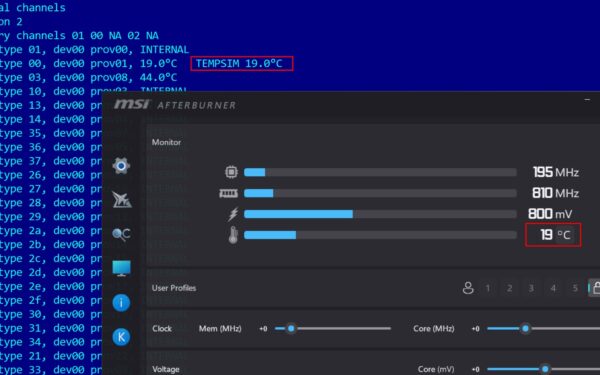Click the blue information icon
Viewport: 600px width, 375px height.
pyautogui.click(x=121, y=303)
